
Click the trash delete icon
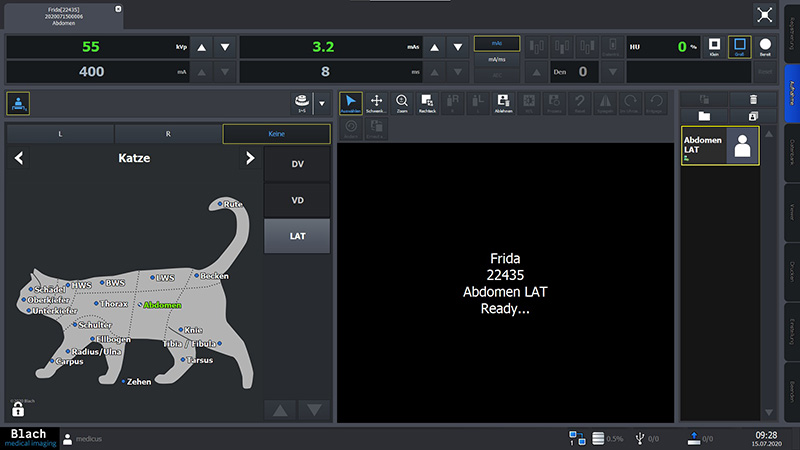(x=754, y=99)
